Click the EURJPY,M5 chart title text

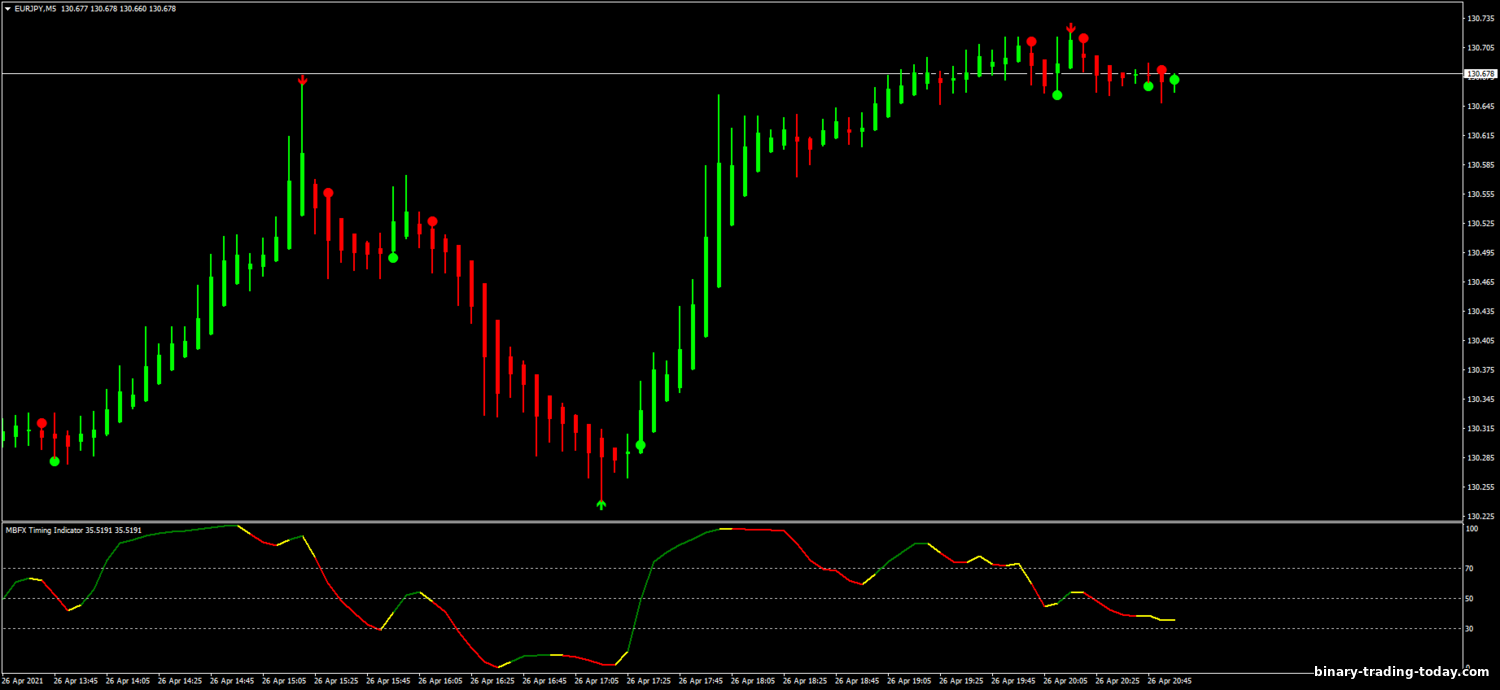(35, 8)
